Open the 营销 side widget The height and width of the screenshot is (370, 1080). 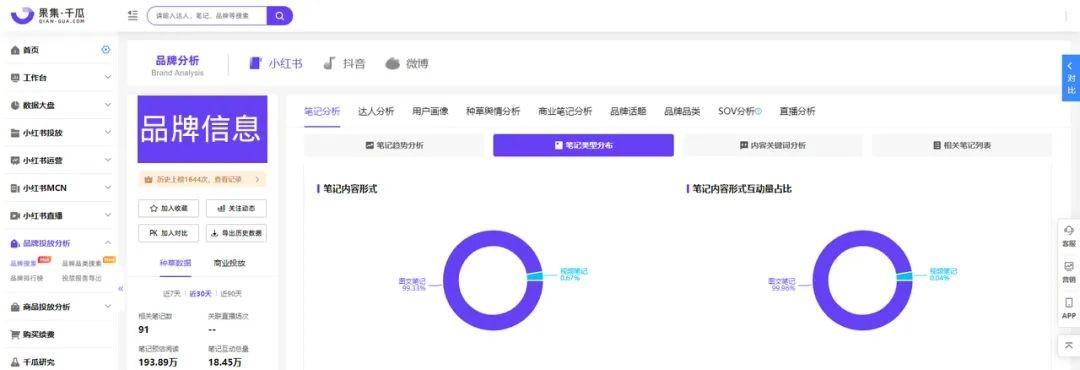1068,272
